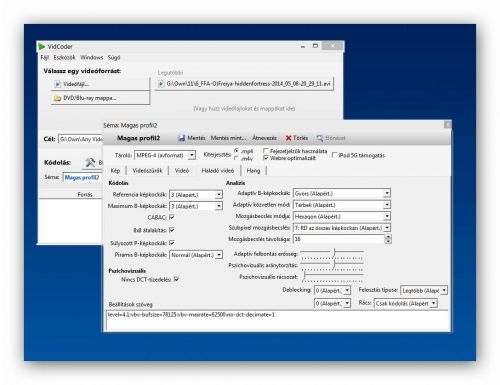Click the green VidCoder logo icon
This screenshot has height=385, width=500.
pos(42,46)
